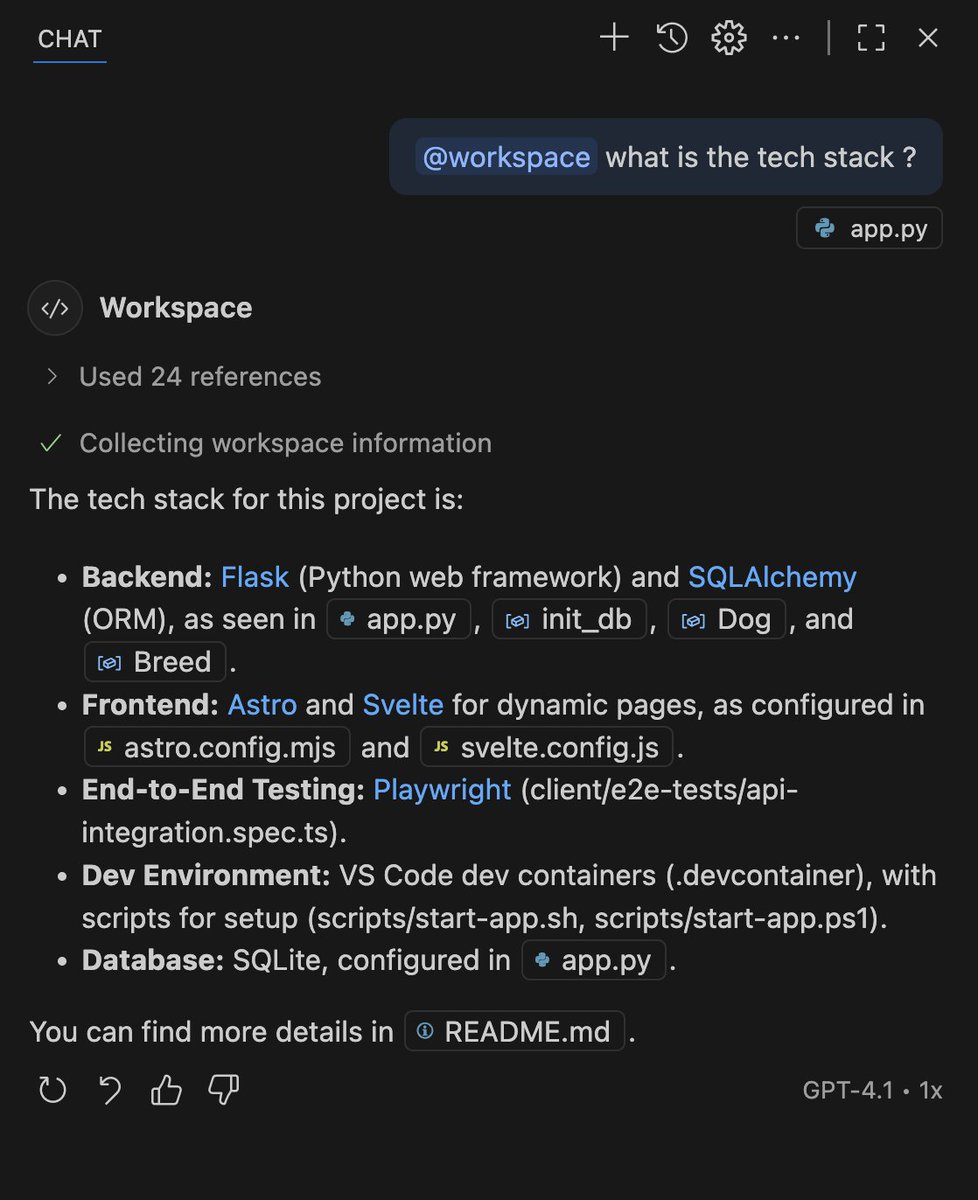978x1200 pixels.
Task: Open svelte.config.js file reference
Action: pos(546,748)
